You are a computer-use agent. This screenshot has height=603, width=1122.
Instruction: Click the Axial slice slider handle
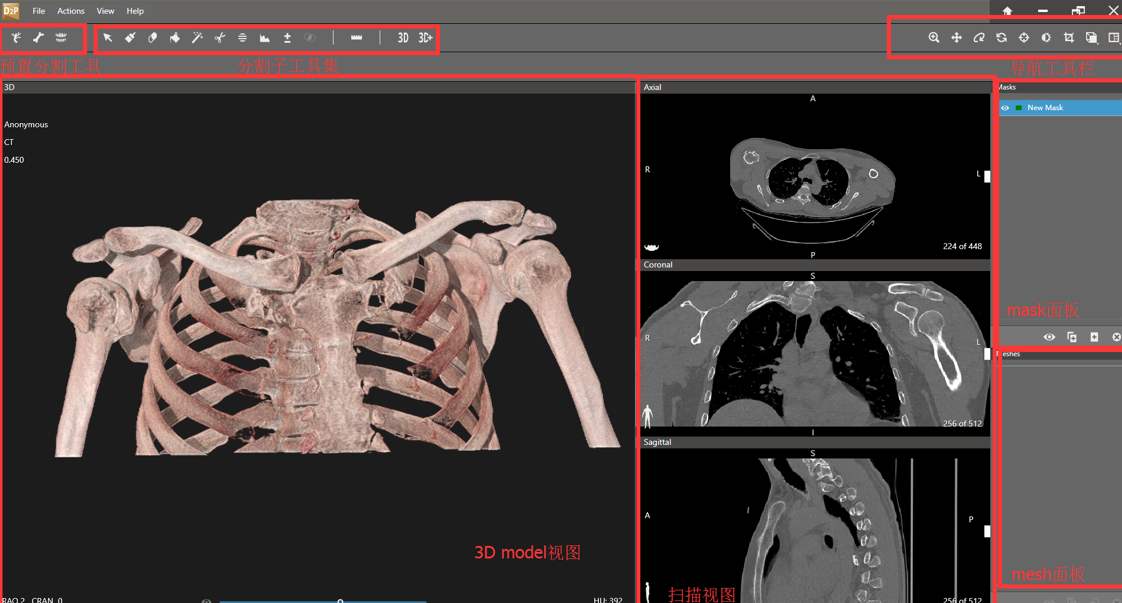[x=987, y=176]
